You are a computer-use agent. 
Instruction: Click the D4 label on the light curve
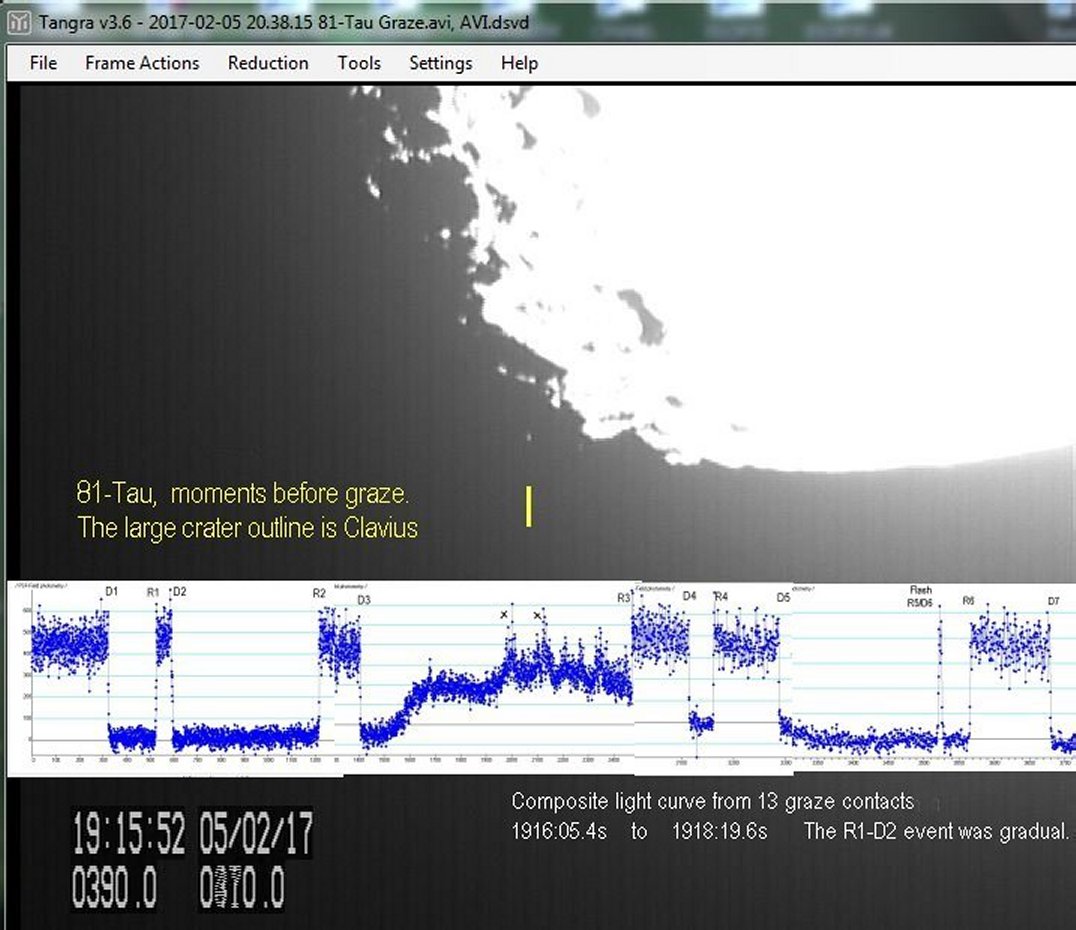tap(689, 596)
